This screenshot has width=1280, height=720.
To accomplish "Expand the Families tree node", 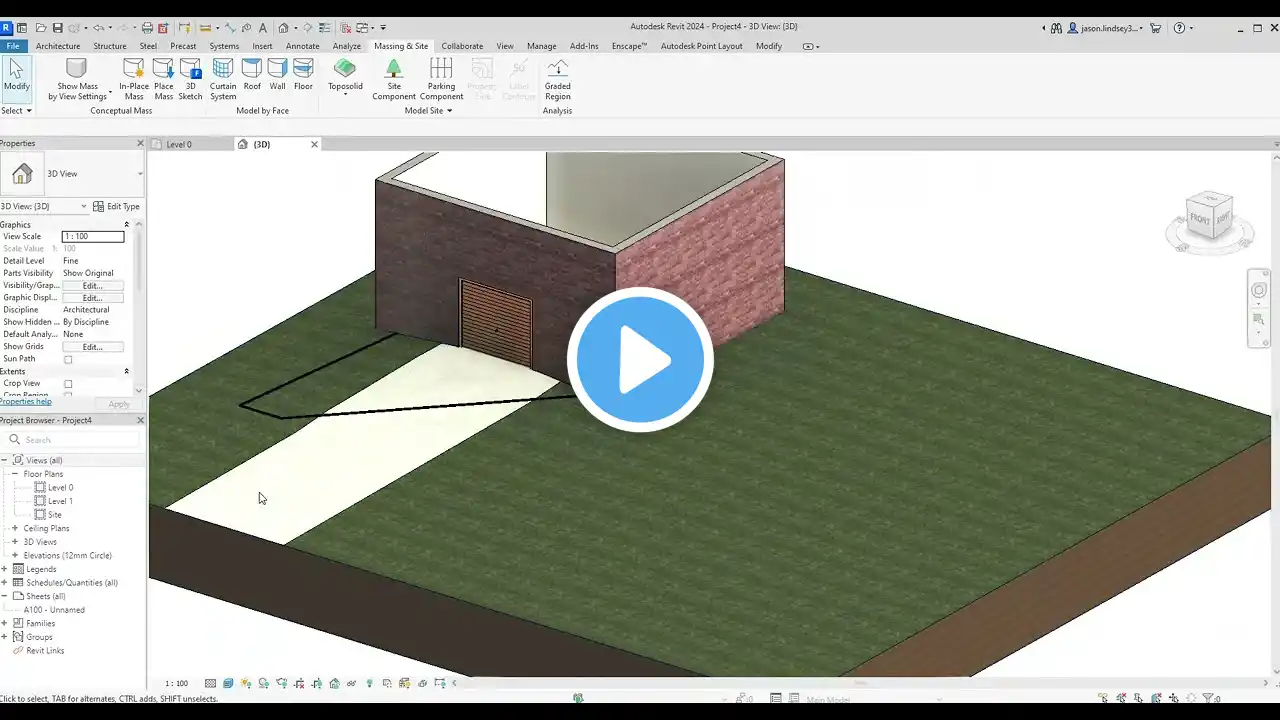I will [4, 623].
